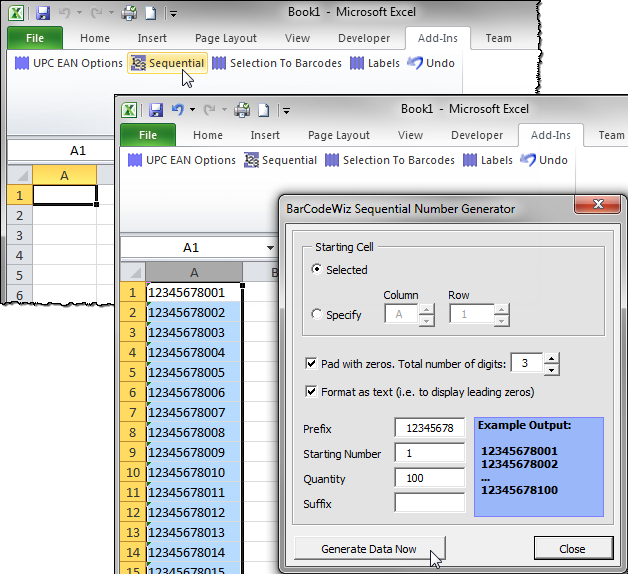This screenshot has height=574, width=628.
Task: Open Name Box dropdown in front window
Action: 271,248
